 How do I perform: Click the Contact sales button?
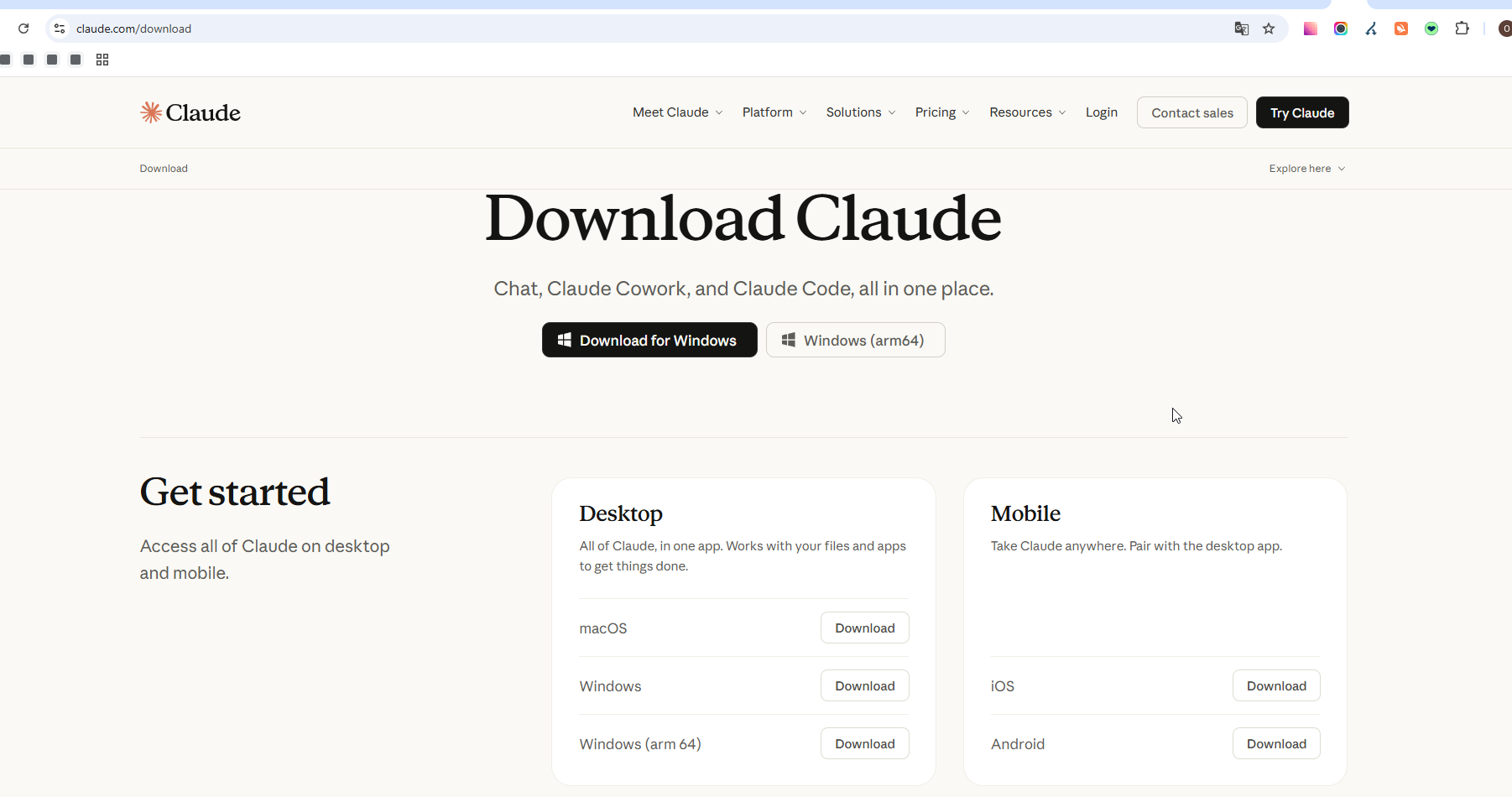tap(1192, 112)
